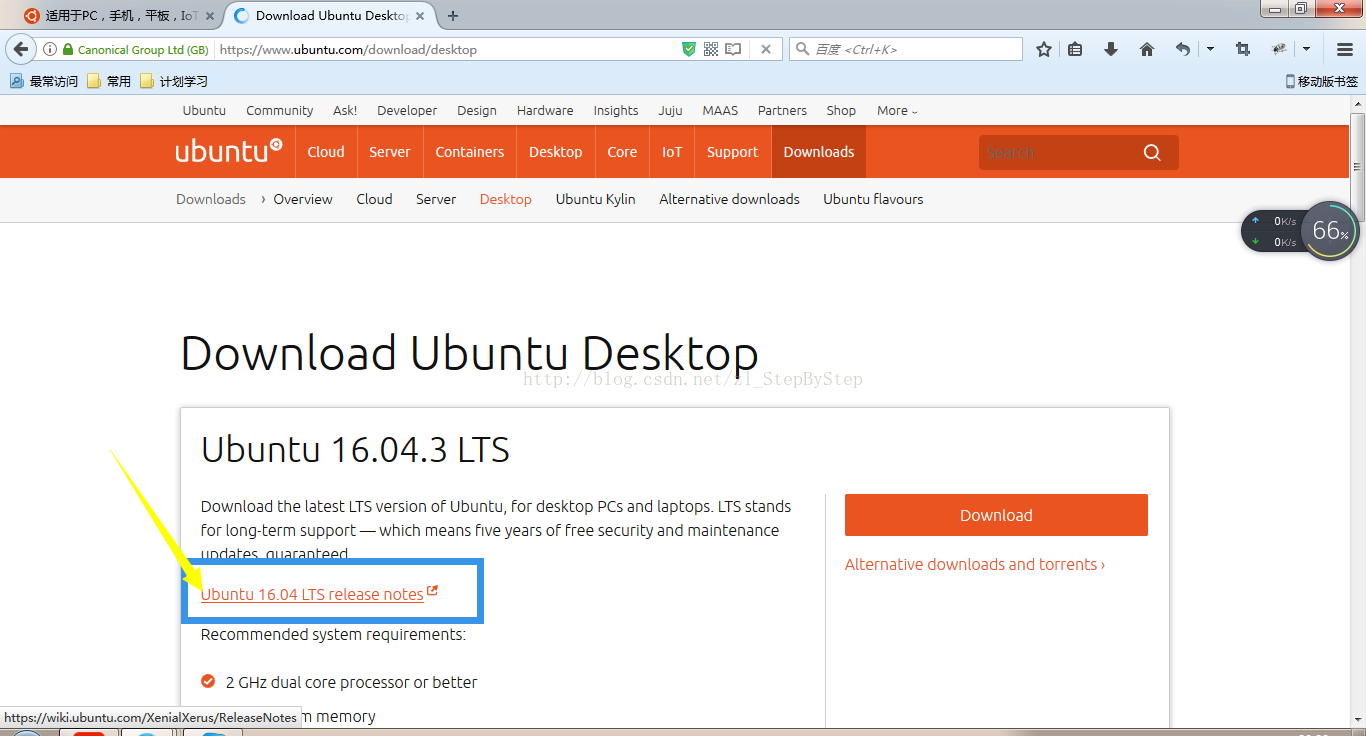Image resolution: width=1366 pixels, height=736 pixels.
Task: Open the Shop link
Action: (841, 111)
